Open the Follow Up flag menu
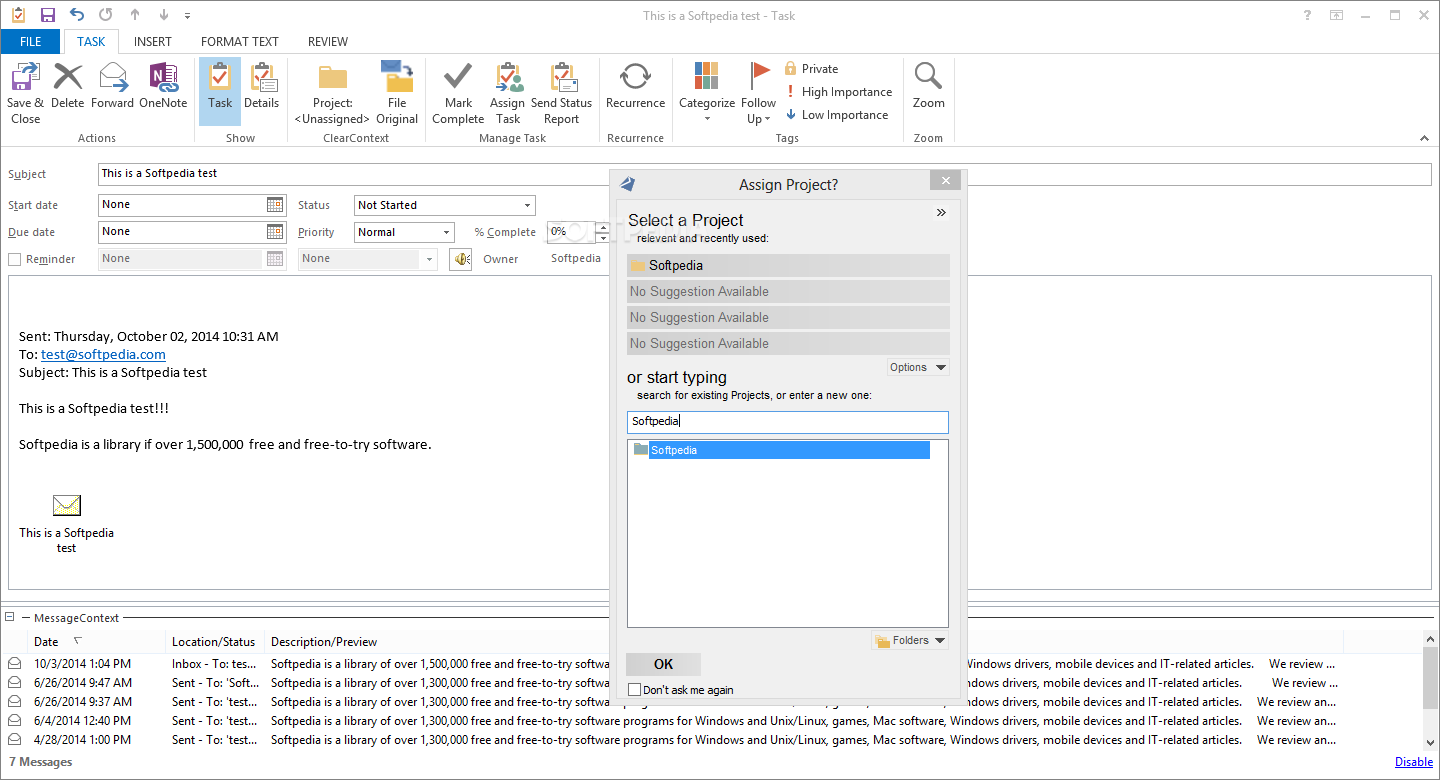Viewport: 1440px width, 780px height. point(759,92)
